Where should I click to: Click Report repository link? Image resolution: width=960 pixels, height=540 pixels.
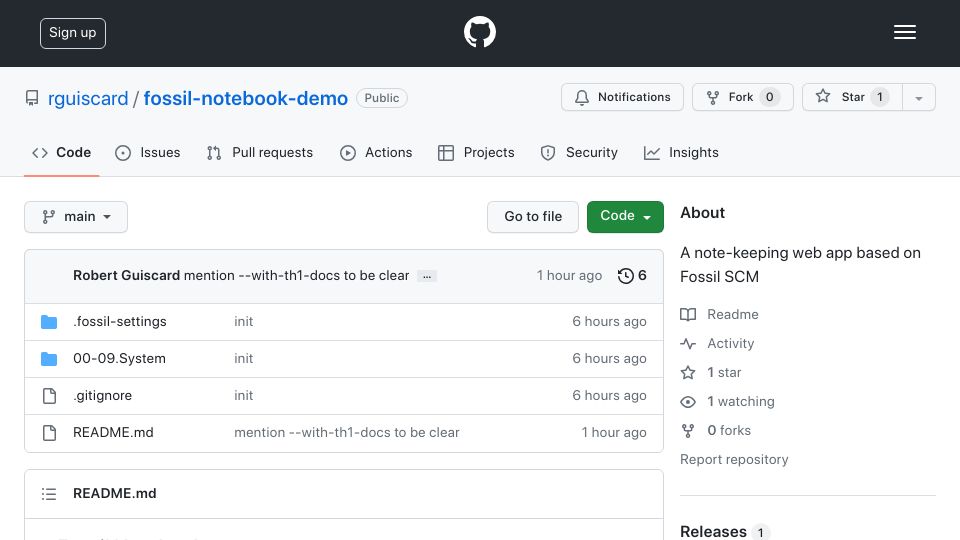tap(734, 460)
